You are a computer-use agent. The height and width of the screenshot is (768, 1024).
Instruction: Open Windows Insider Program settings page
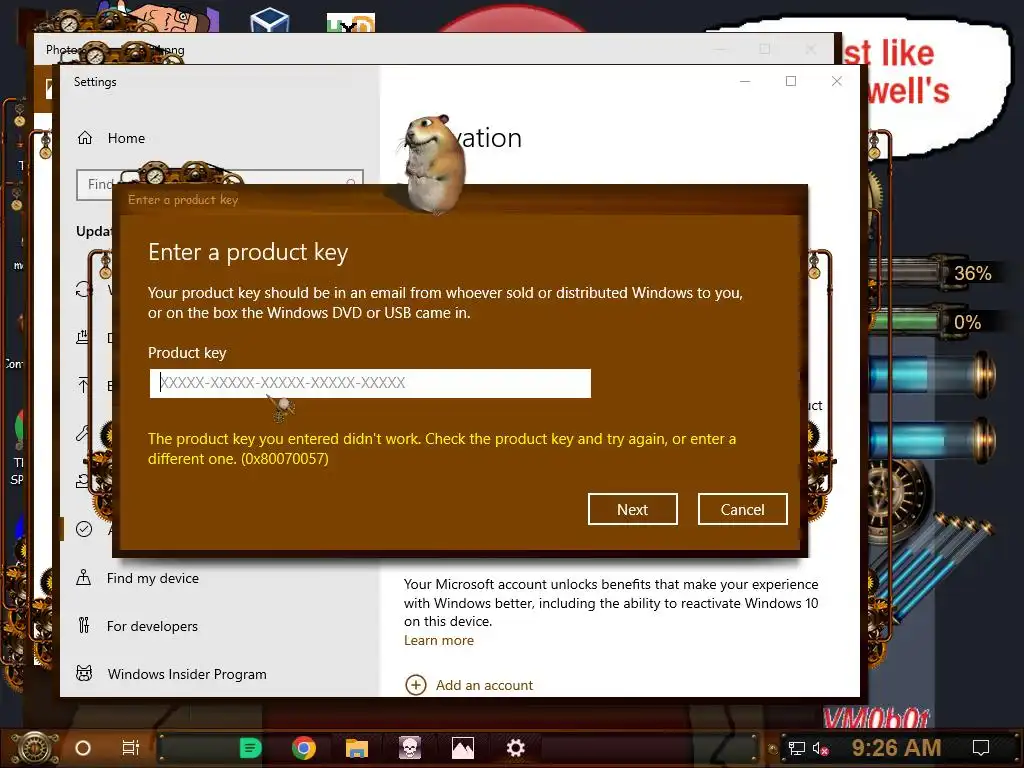point(187,674)
